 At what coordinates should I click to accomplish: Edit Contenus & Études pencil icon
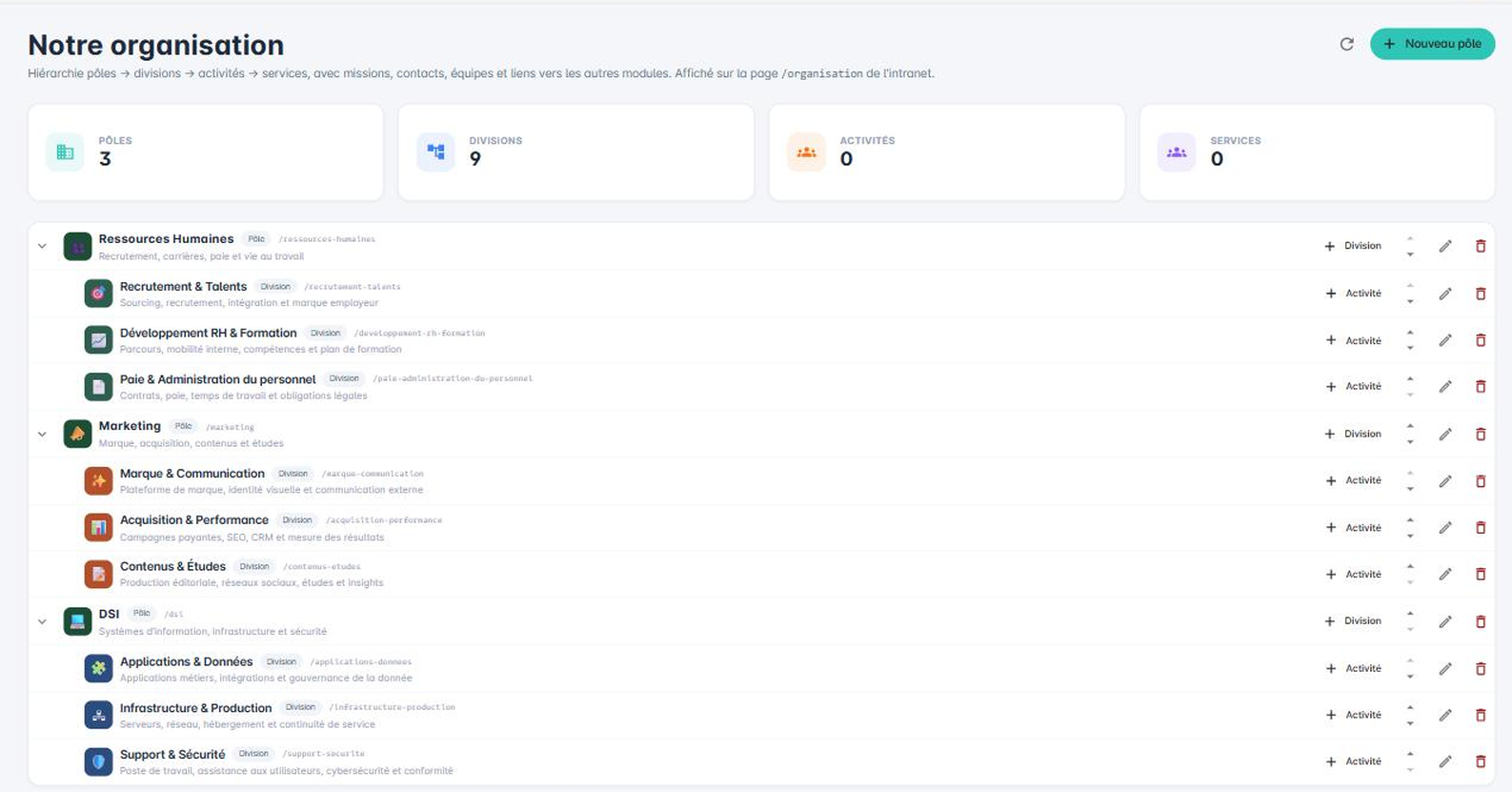1445,575
